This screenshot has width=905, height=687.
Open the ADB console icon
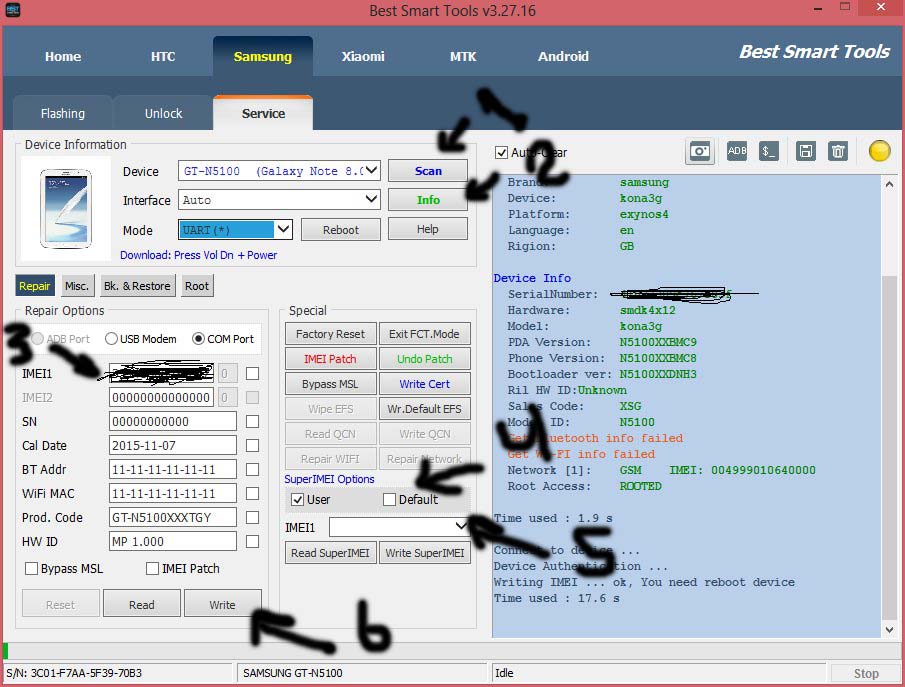pos(736,151)
